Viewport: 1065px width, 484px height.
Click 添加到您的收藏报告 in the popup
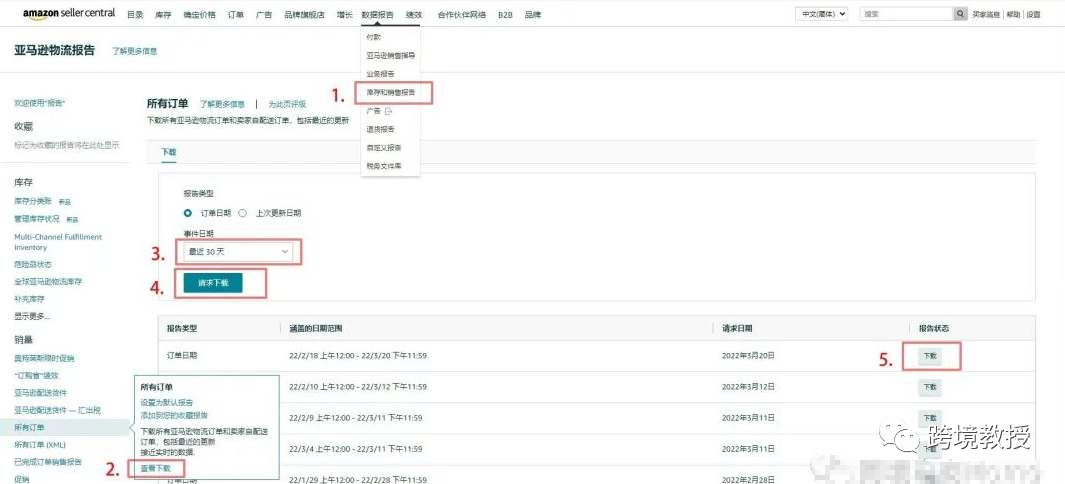pos(174,415)
